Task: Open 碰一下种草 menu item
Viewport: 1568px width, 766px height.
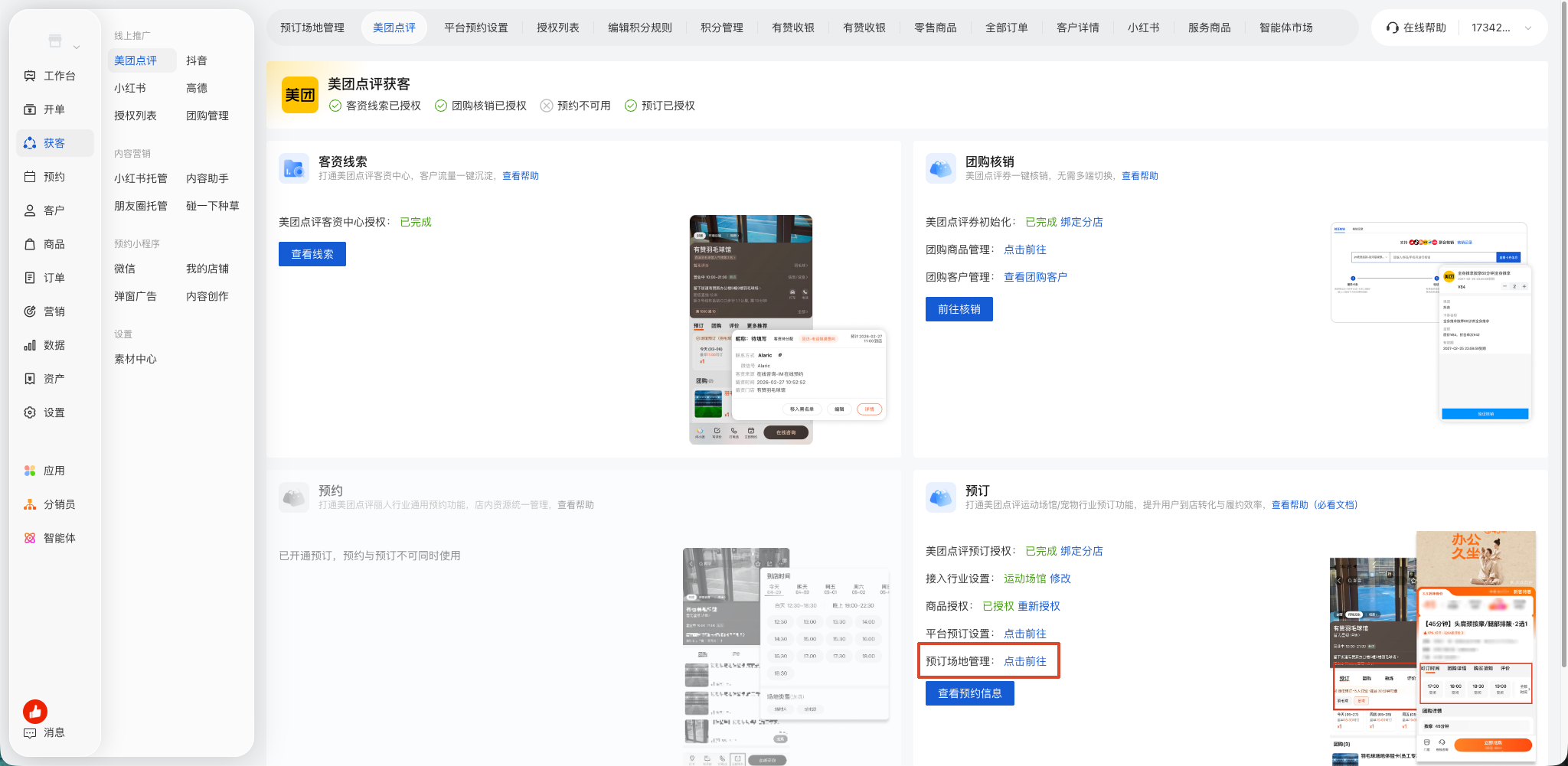Action: coord(213,206)
